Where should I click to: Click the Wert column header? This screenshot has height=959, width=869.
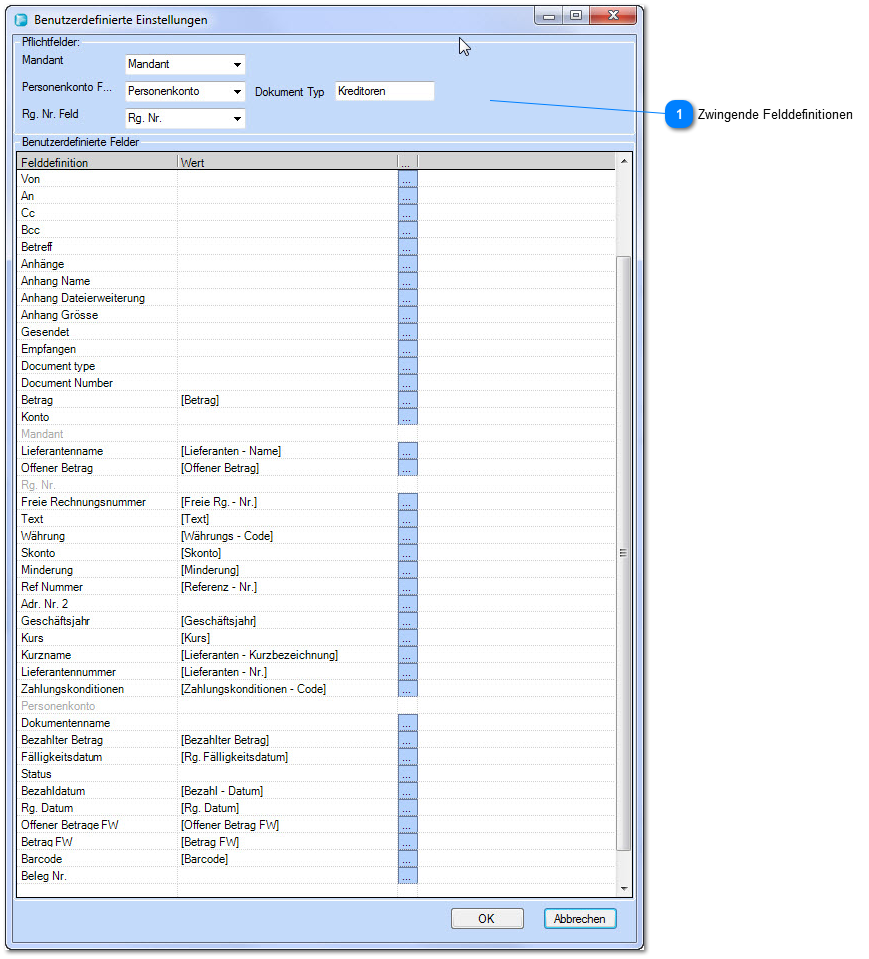tap(286, 162)
